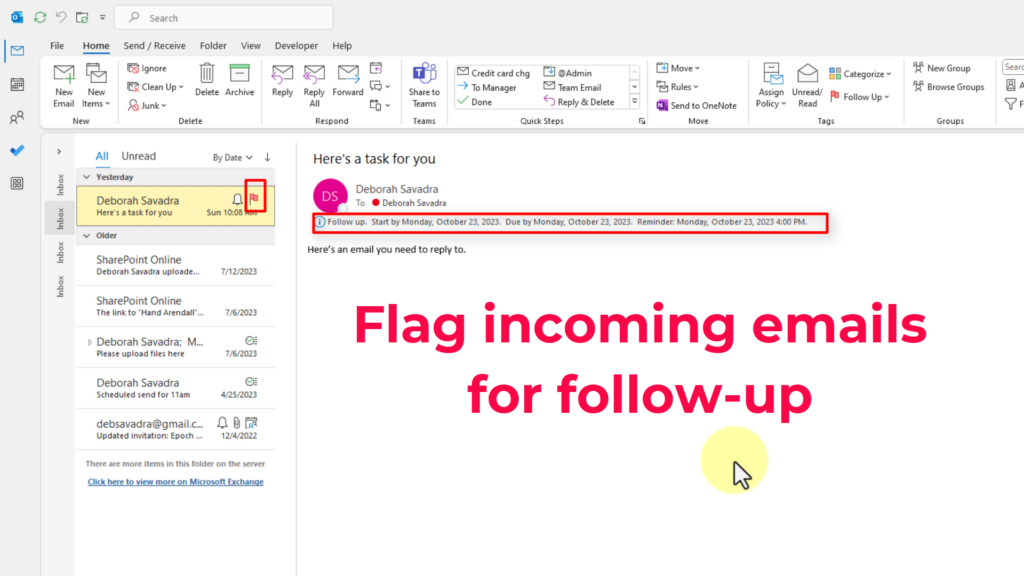Switch message list to Unread view
Screen dimensions: 1024x576
click(x=138, y=156)
